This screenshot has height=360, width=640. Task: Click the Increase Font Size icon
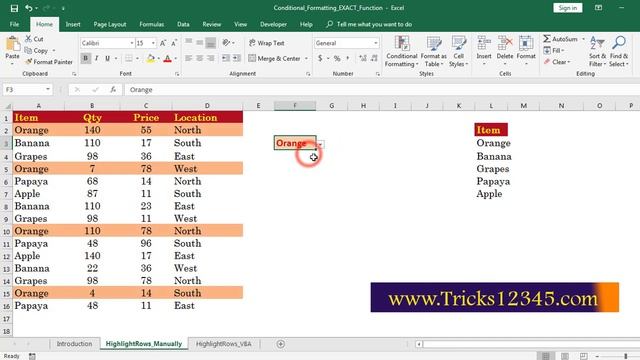(163, 43)
